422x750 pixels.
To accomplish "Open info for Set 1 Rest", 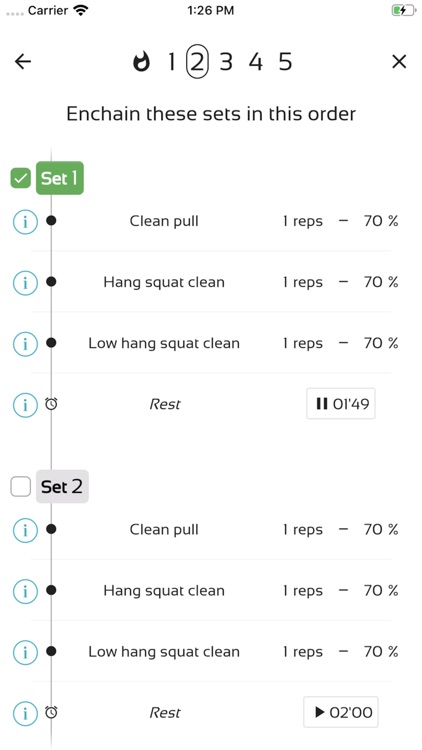I will pyautogui.click(x=25, y=405).
